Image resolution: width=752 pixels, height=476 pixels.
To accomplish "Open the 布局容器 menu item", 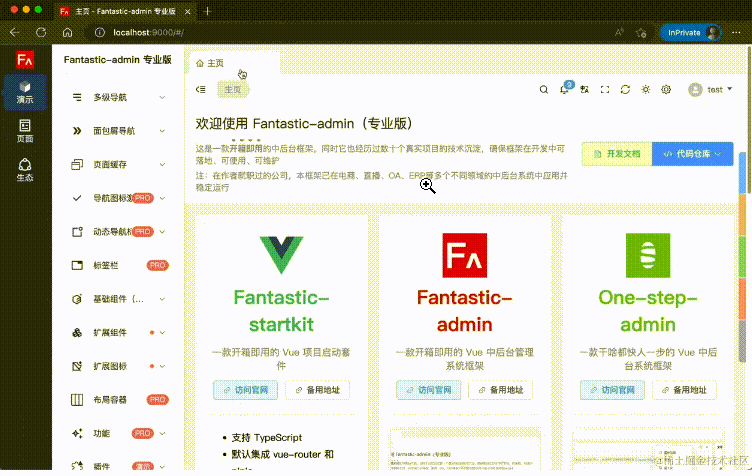I will pos(118,400).
